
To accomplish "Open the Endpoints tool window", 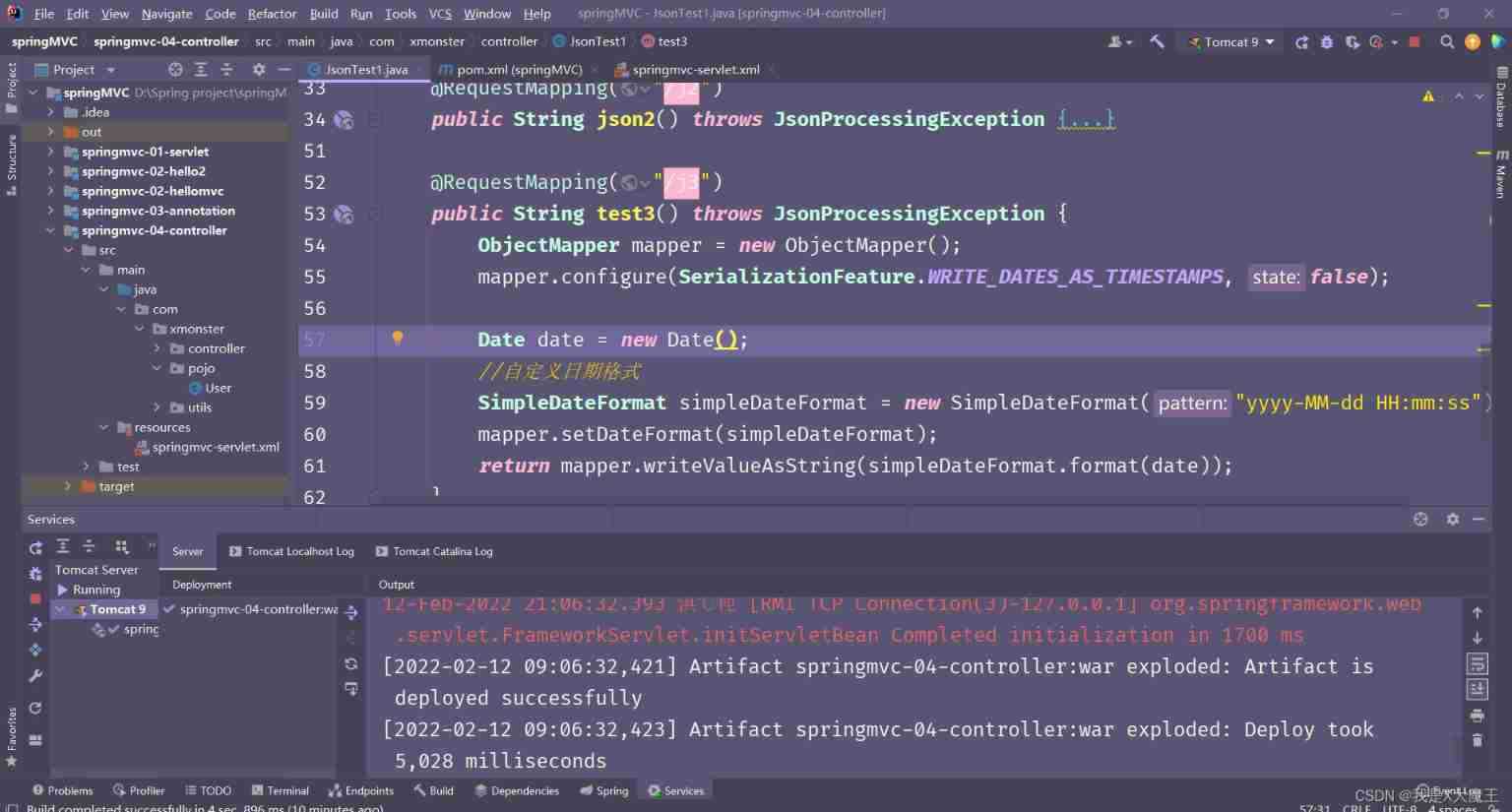I will point(360,790).
